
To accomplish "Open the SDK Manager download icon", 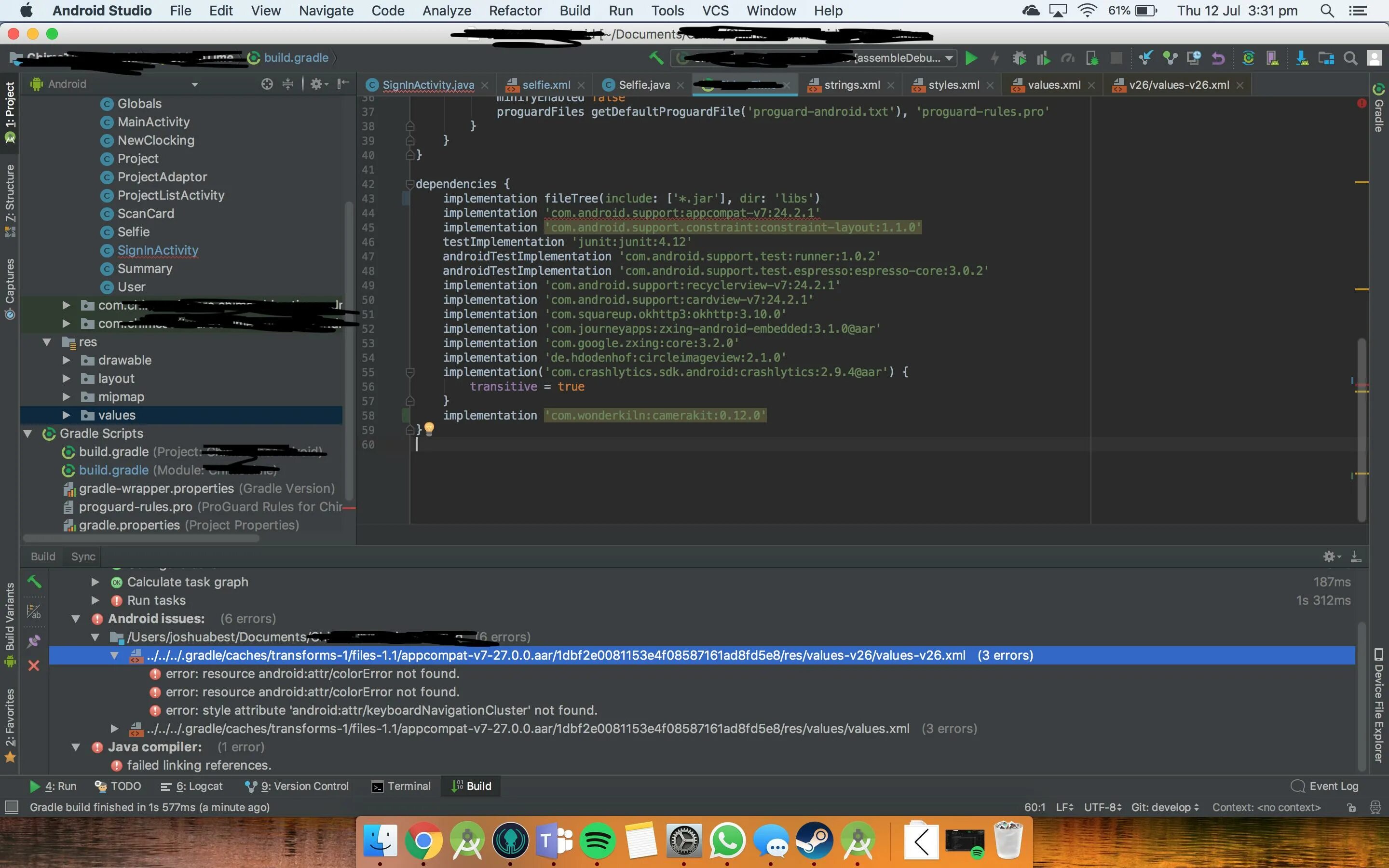I will 1302,58.
